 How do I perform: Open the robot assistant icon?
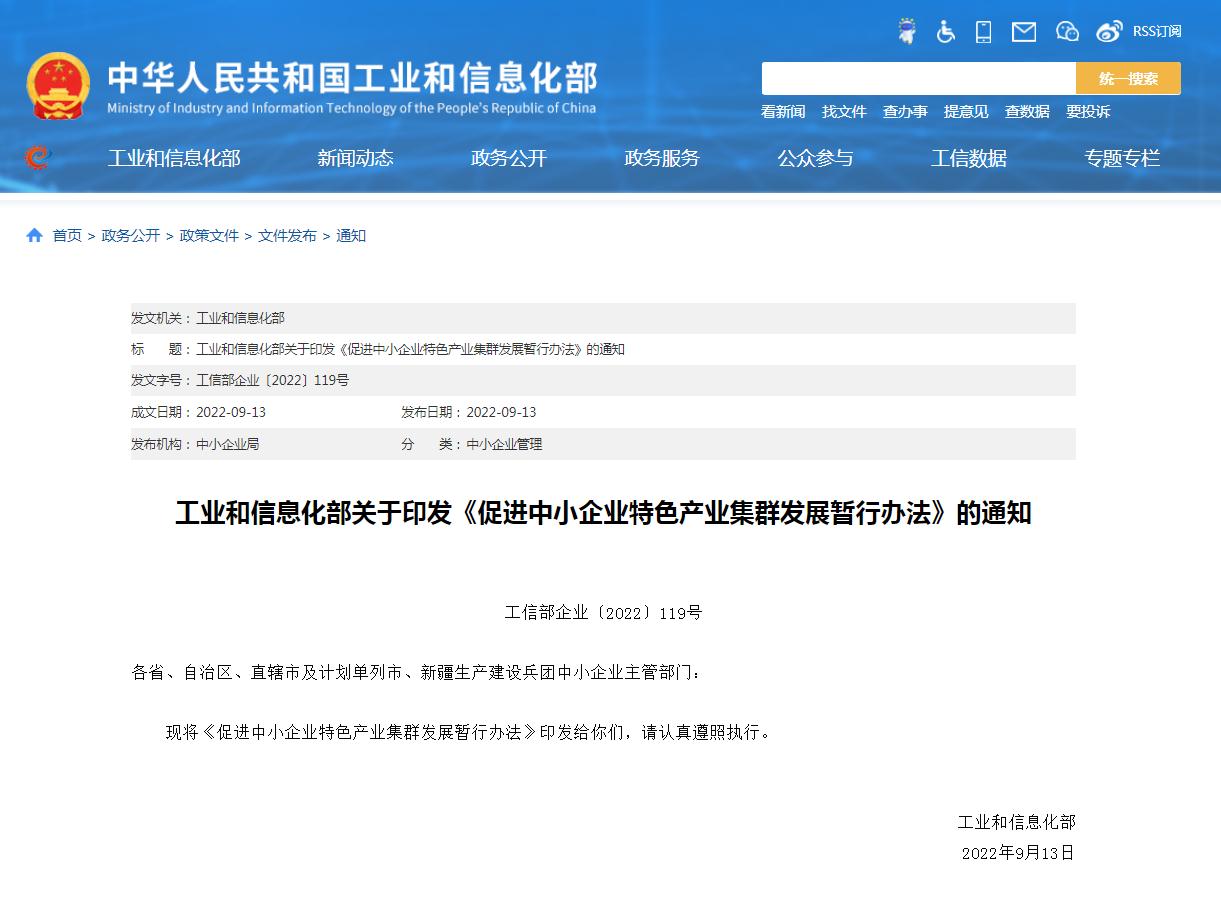[907, 31]
